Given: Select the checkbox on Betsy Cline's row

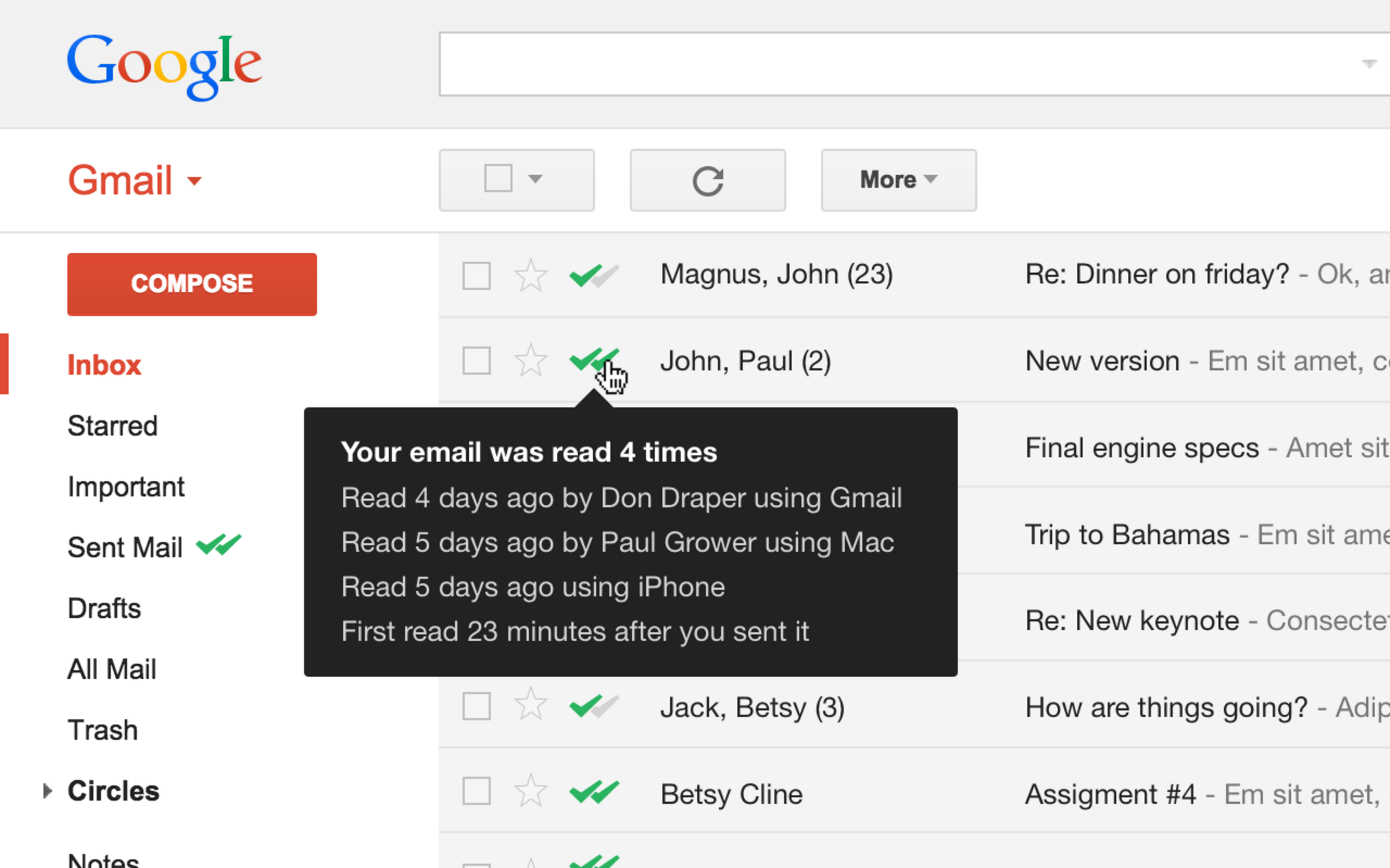Looking at the screenshot, I should pyautogui.click(x=476, y=791).
